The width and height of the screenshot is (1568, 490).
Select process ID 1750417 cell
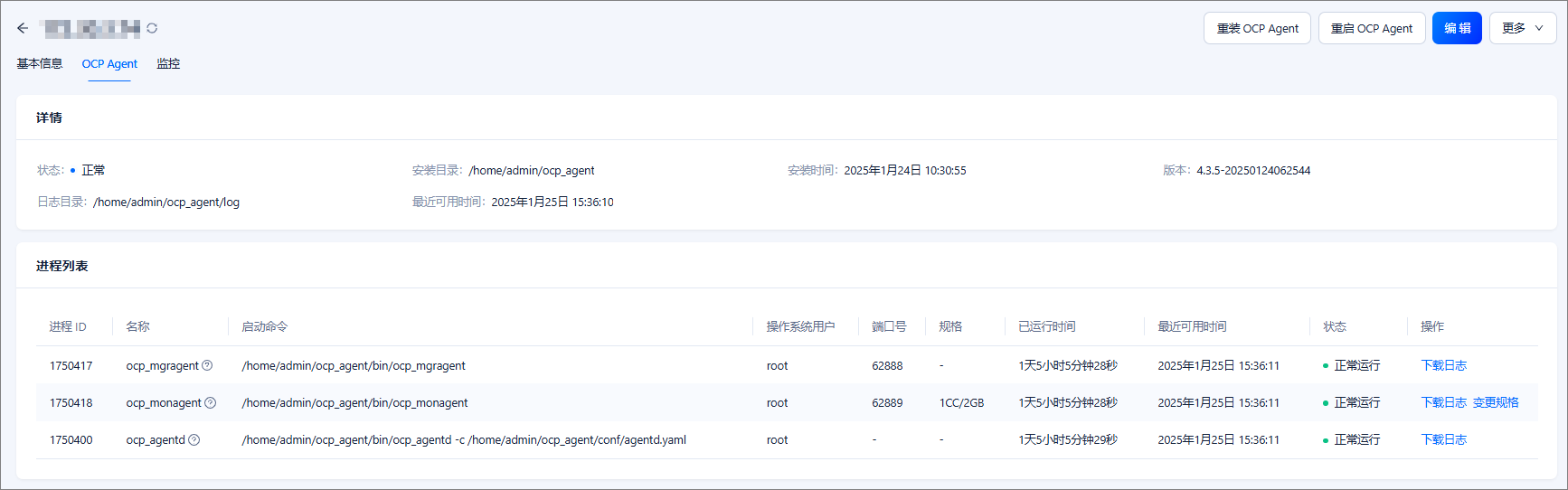71,365
